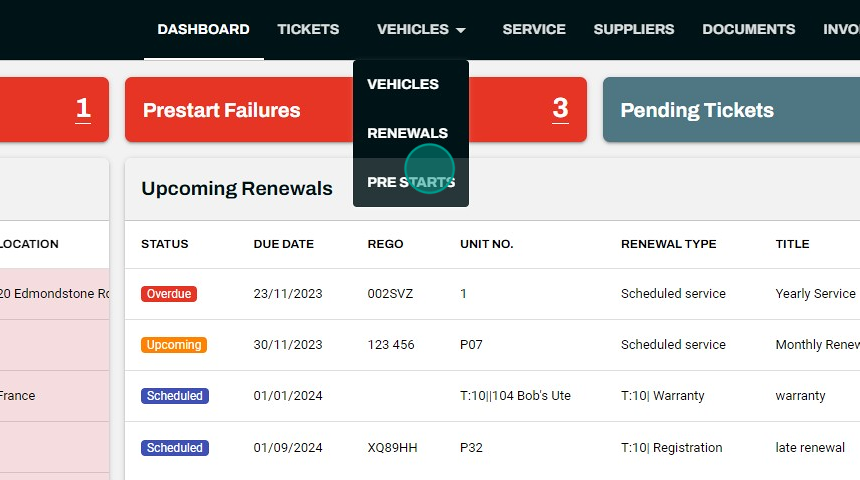Screen dimensions: 860x480
Task: Sort by the Renewal Type column header
Action: 669,244
